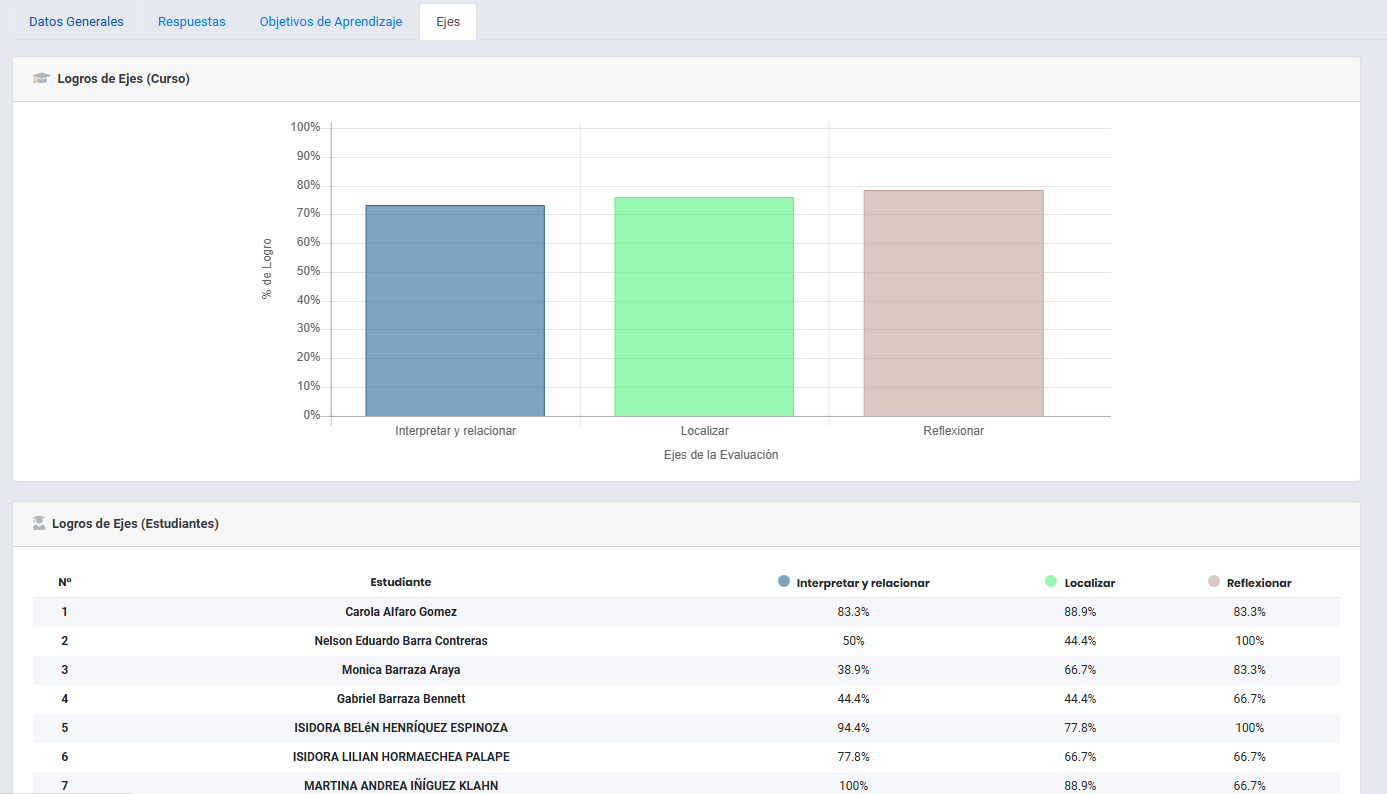Click the Estudiante column header

pyautogui.click(x=401, y=582)
